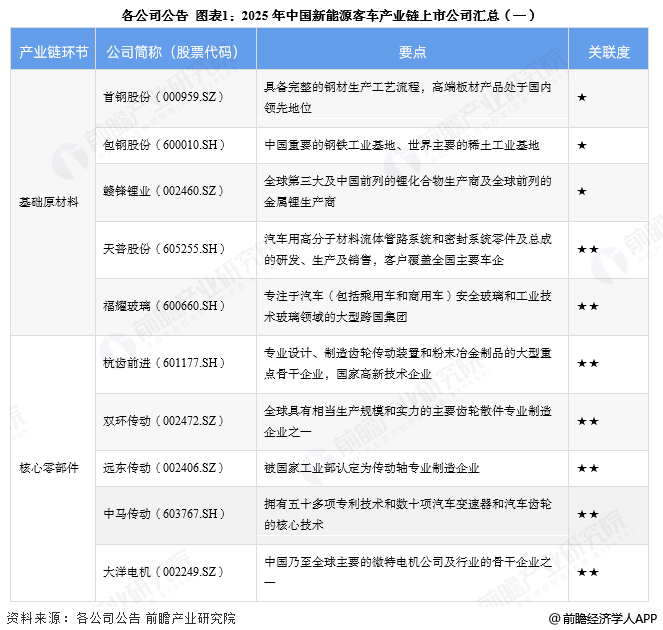Image resolution: width=663 pixels, height=630 pixels.
Task: Click the two stars in 天普股份 row
Action: click(587, 248)
